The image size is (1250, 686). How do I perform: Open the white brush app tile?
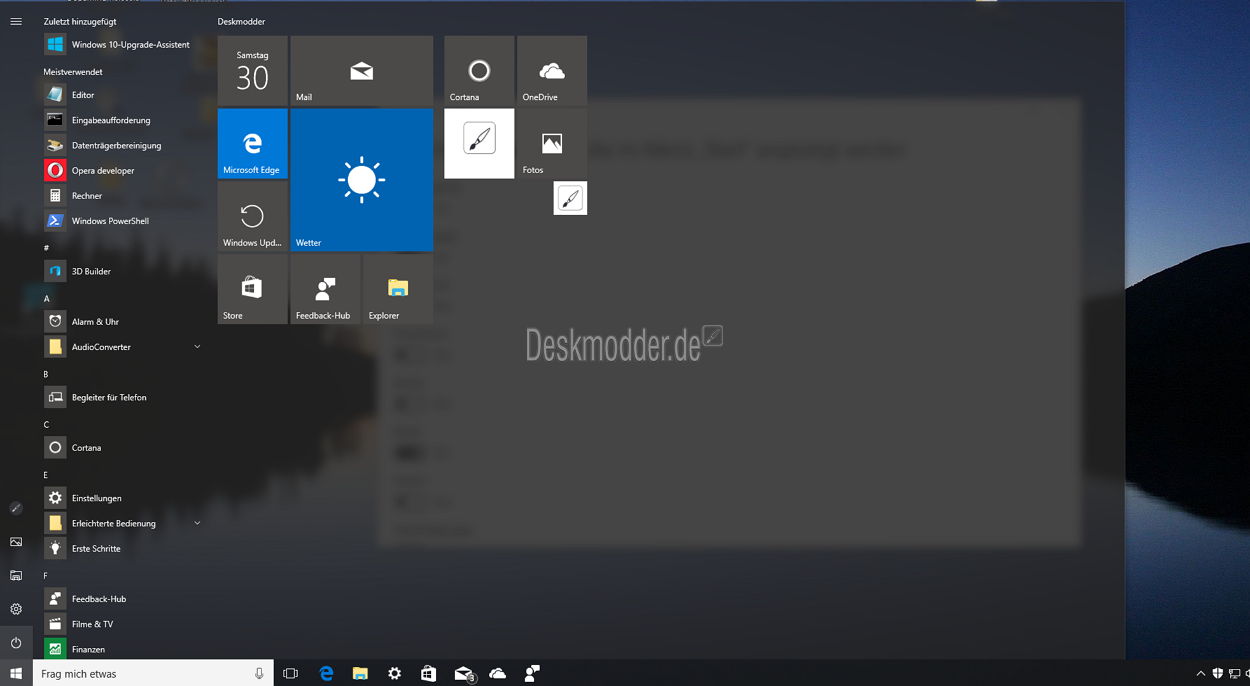coord(479,144)
